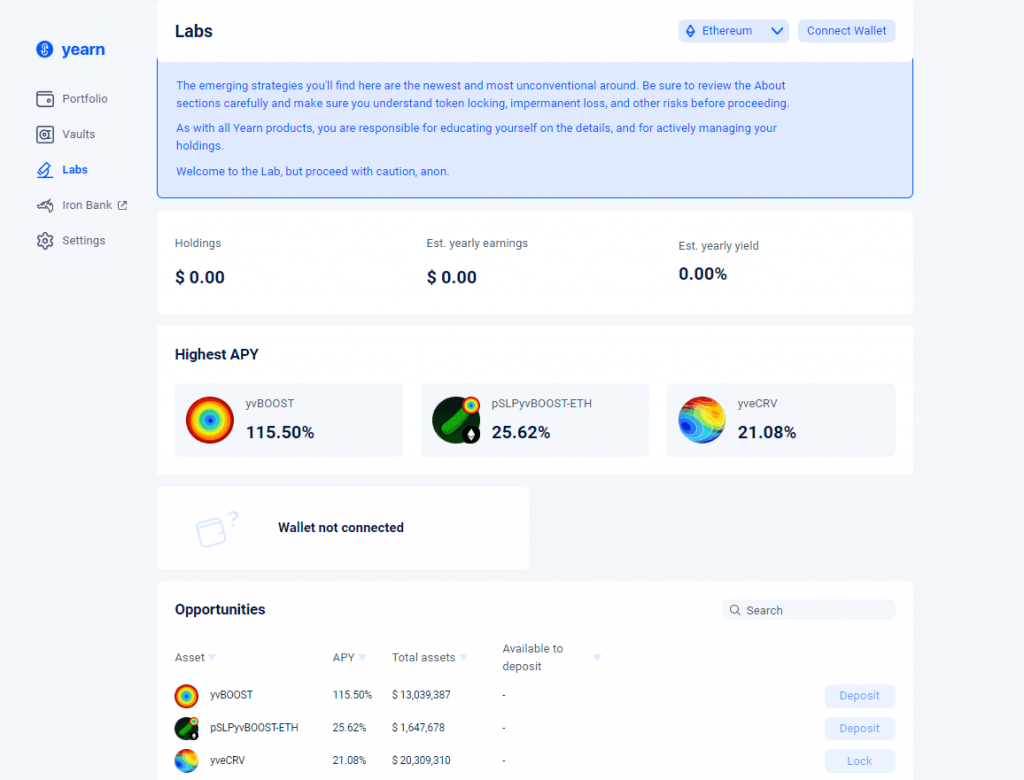Deposit into the pSLPyvBOOST-ETH row
Viewport: 1024px width, 780px height.
(859, 728)
